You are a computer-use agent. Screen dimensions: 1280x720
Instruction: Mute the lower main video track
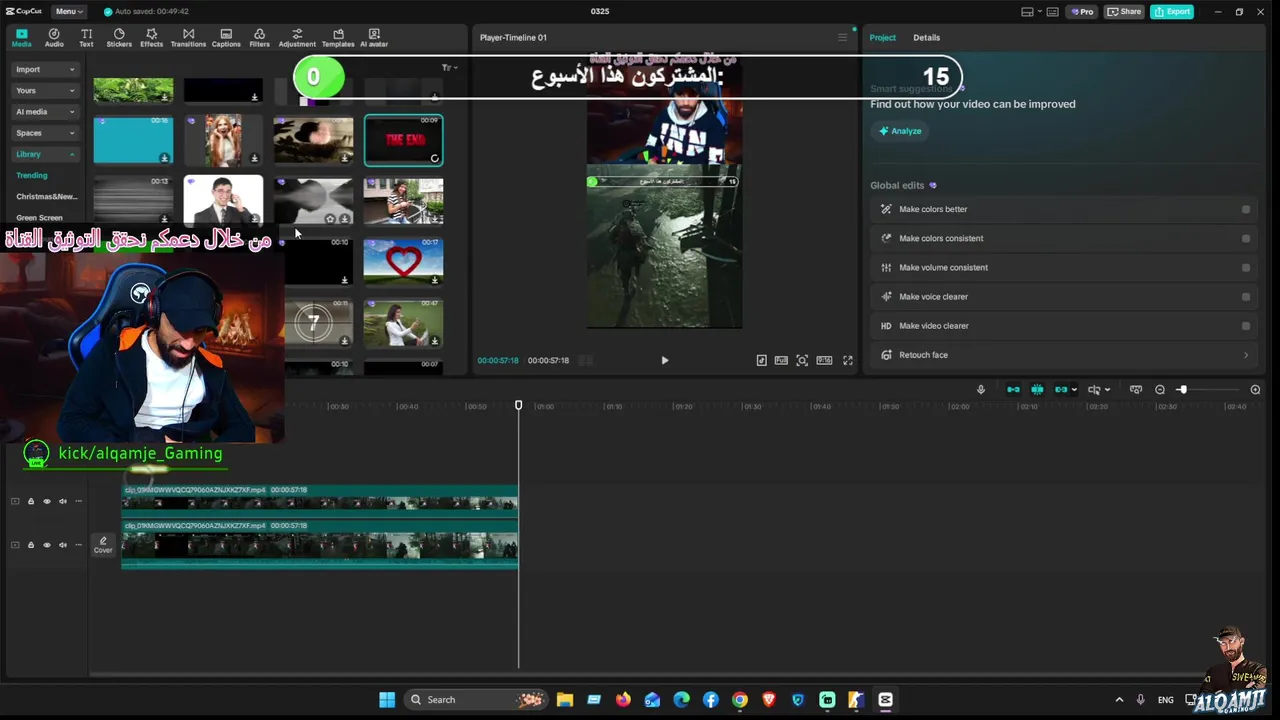point(63,545)
